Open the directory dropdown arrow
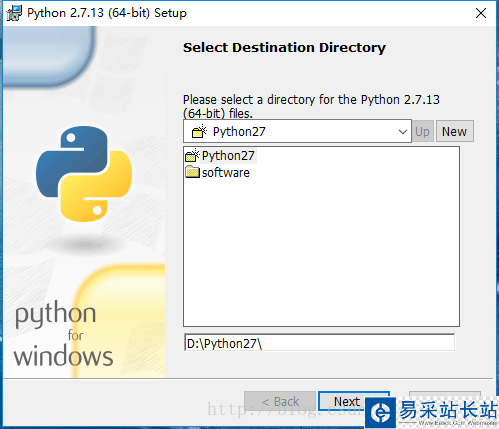The height and width of the screenshot is (429, 499). click(x=403, y=132)
